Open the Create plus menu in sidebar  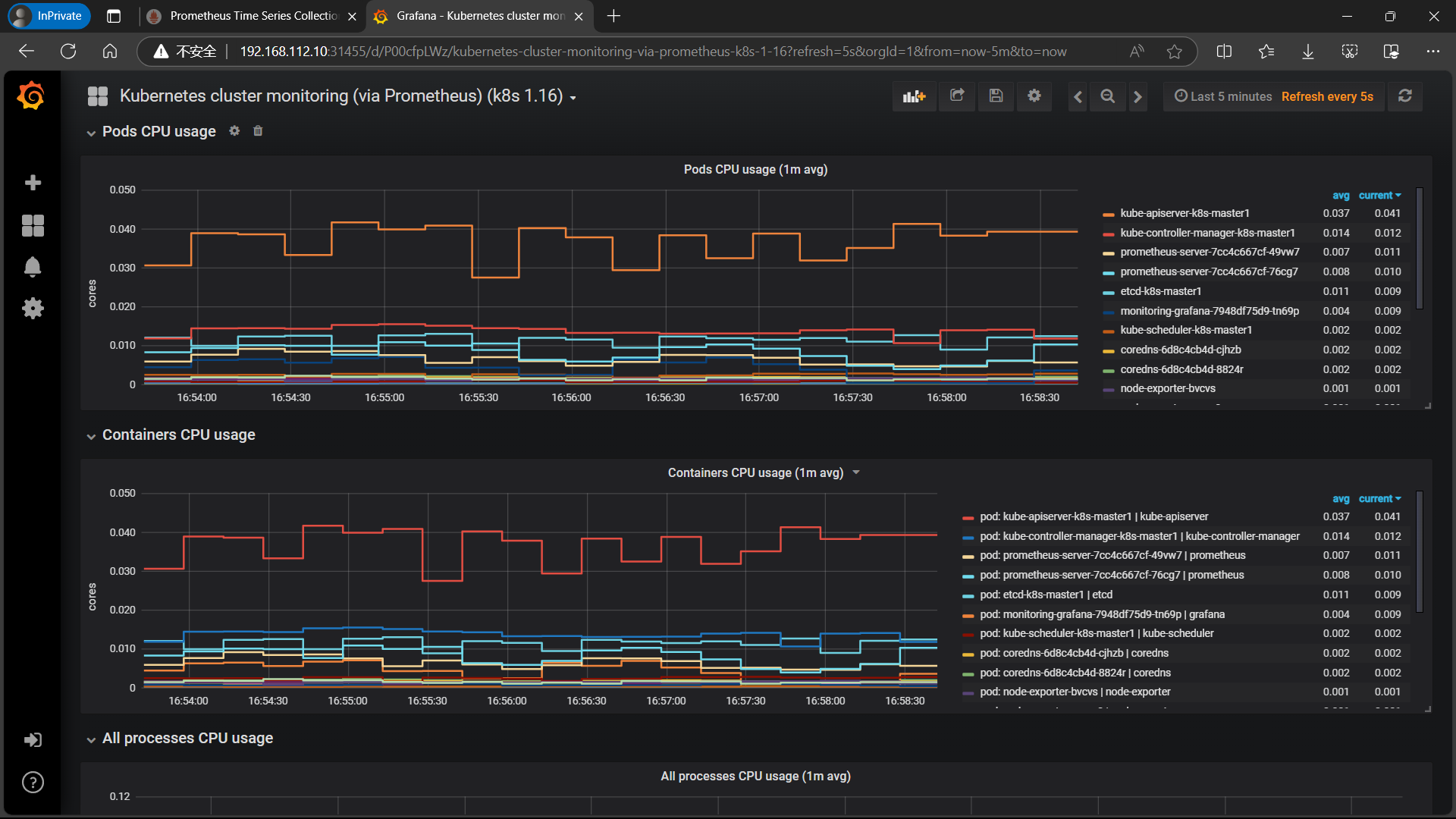pos(33,183)
